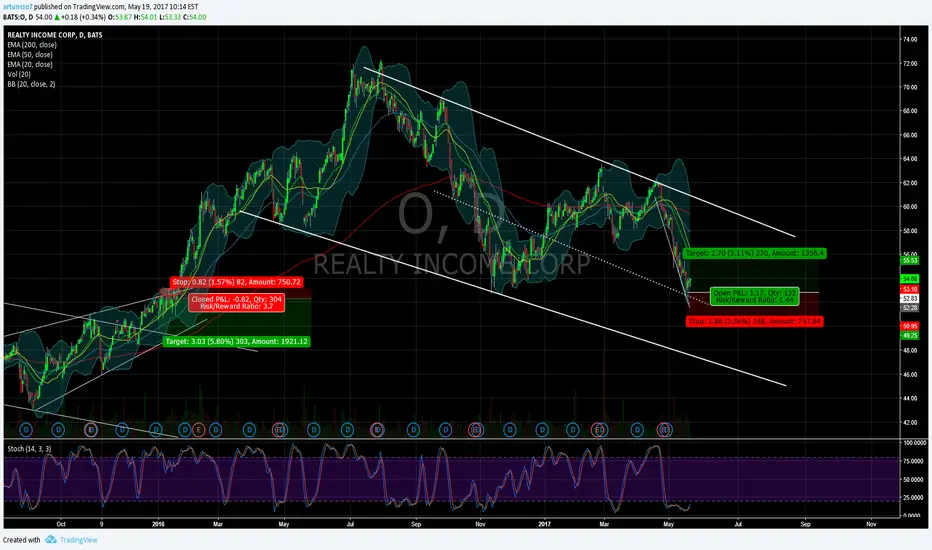
Task: Open the artuncio7 author link
Action: (17, 7)
